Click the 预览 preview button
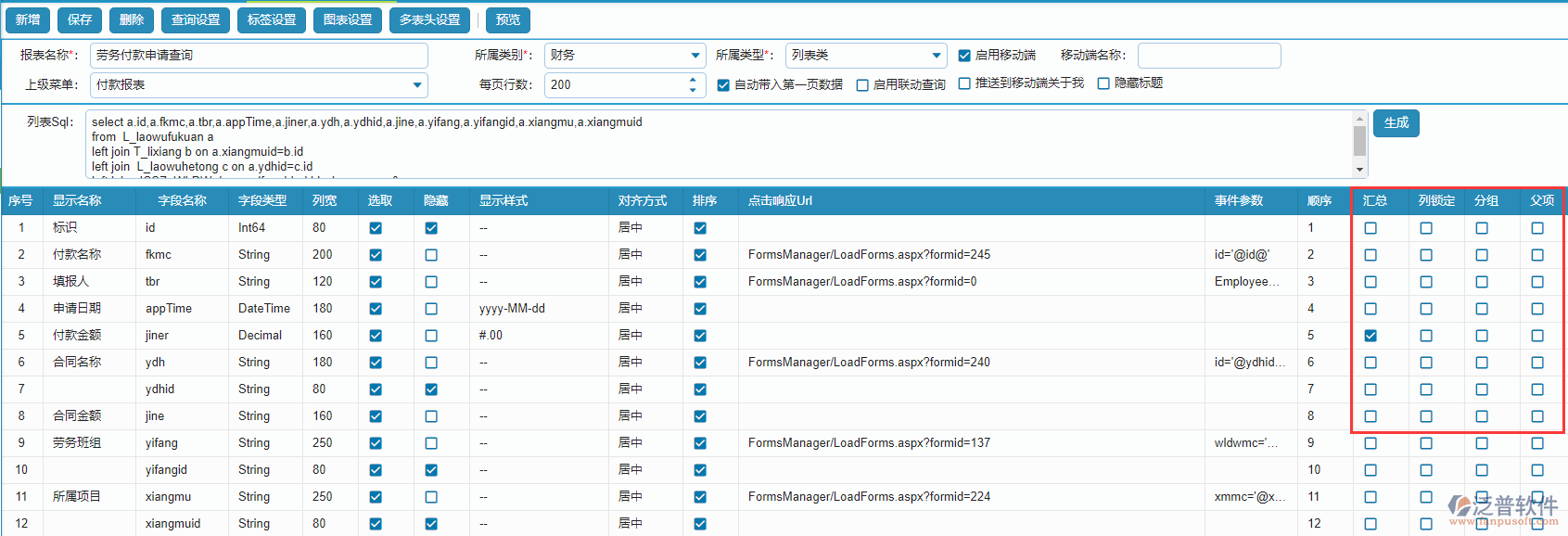This screenshot has height=536, width=1568. (x=508, y=19)
